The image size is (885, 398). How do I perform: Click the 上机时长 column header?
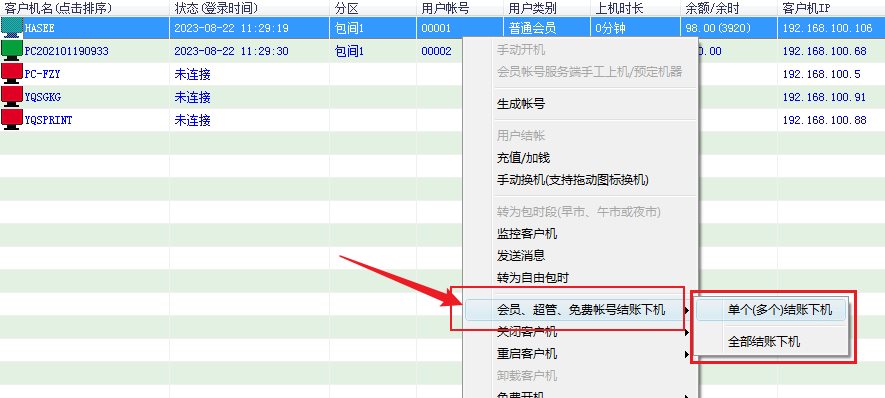[619, 8]
